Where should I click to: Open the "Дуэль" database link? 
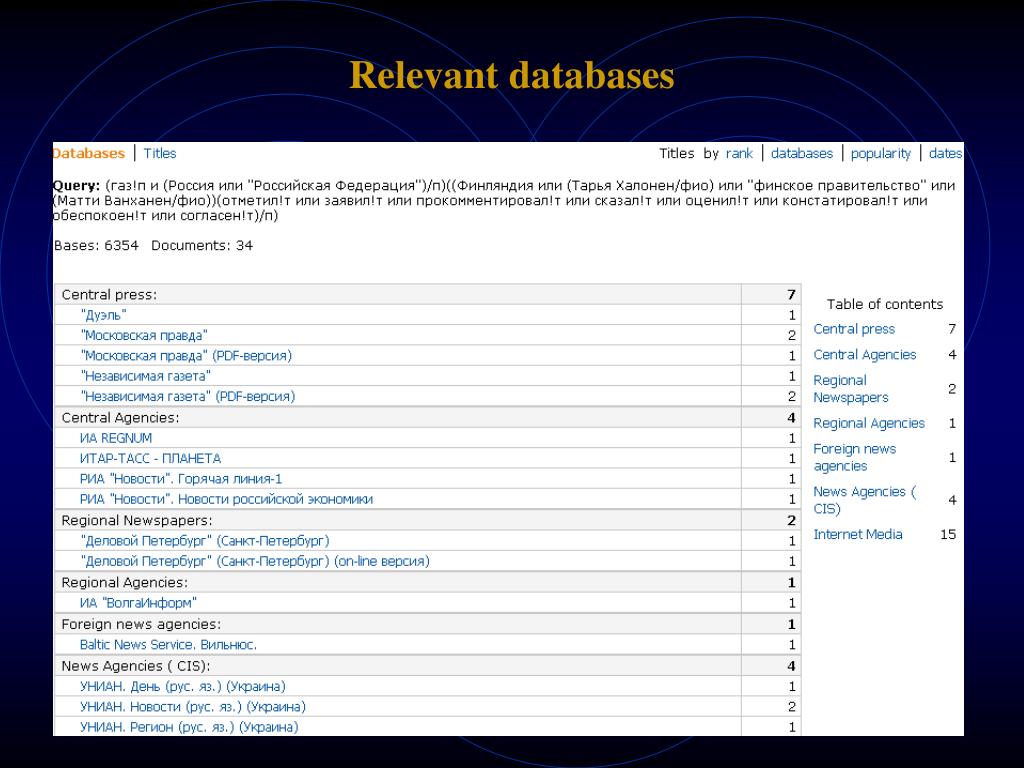pos(104,314)
